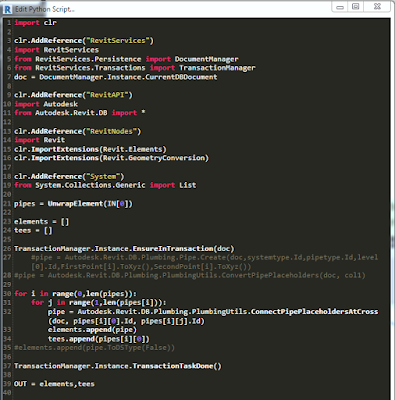This screenshot has width=395, height=400.
Task: Close the Edit Python Script window
Action: coord(377,7)
